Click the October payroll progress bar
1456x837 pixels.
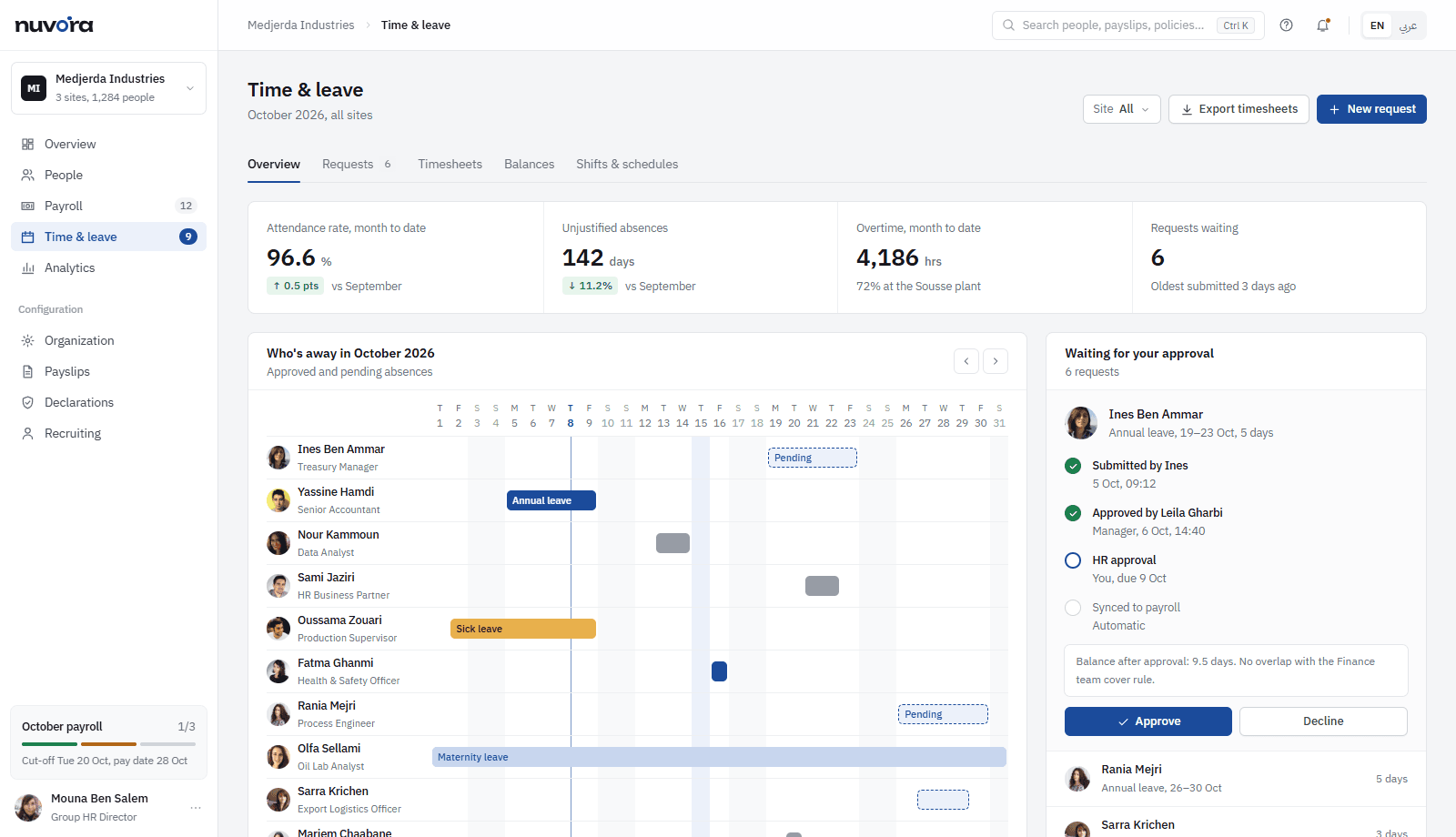click(108, 744)
